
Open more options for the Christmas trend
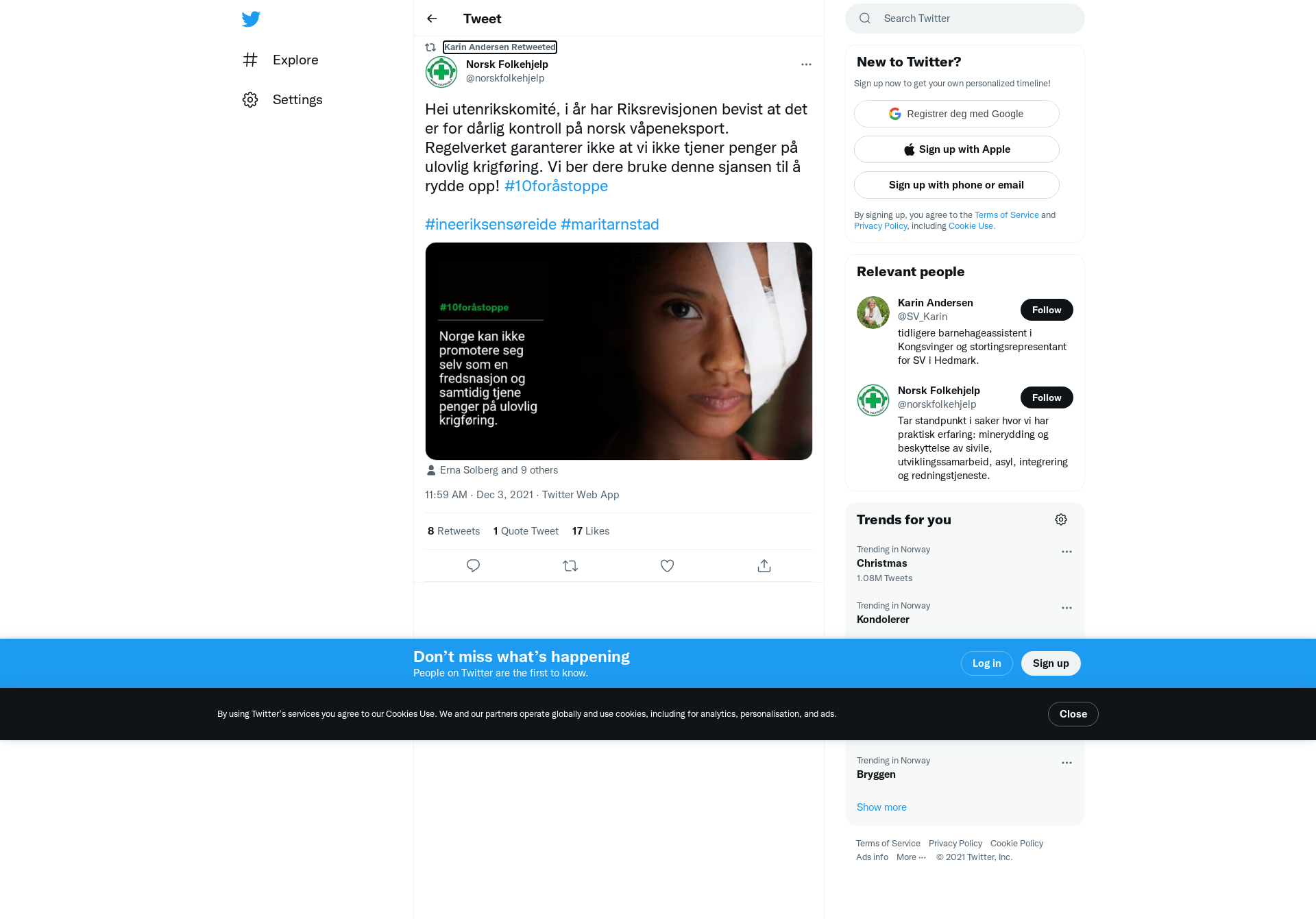point(1067,552)
